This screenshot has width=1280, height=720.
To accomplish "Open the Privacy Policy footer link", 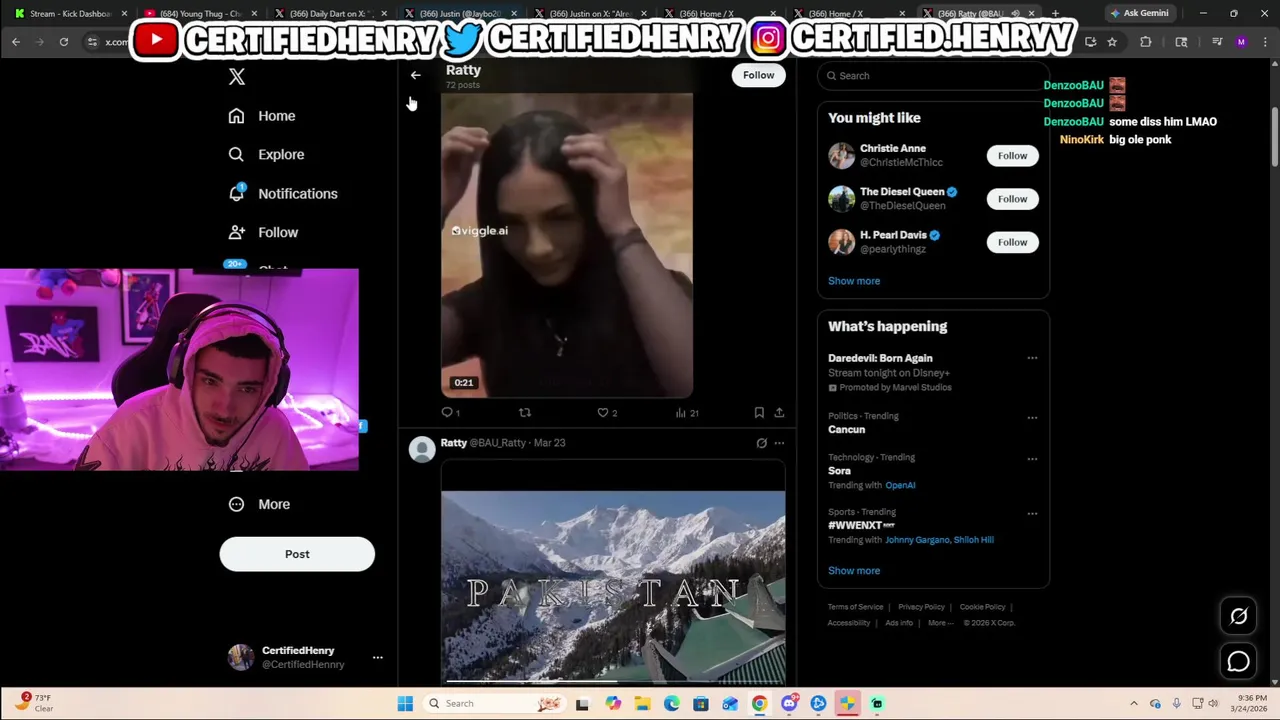I will click(921, 607).
